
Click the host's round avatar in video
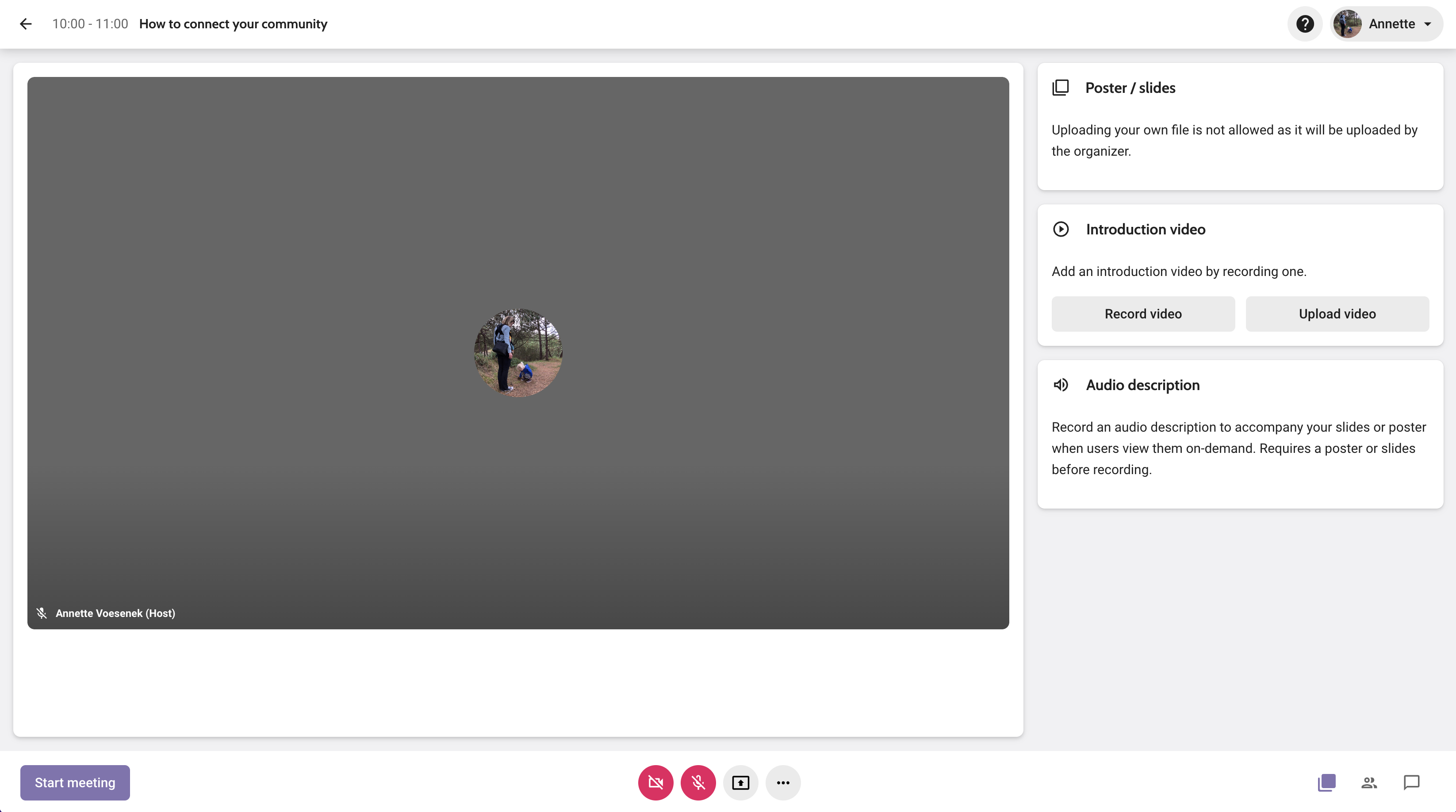[x=518, y=352]
